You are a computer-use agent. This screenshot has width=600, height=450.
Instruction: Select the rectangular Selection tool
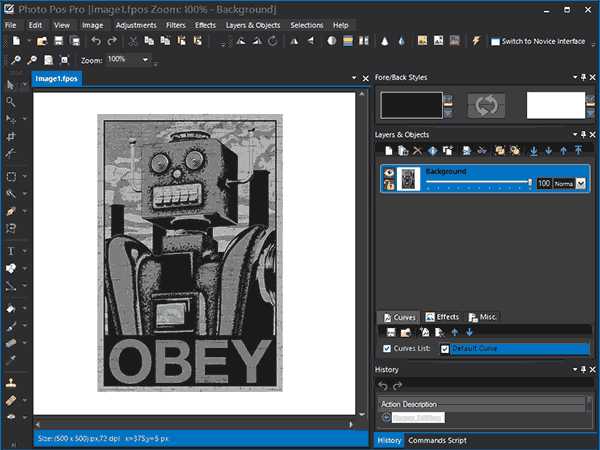click(x=11, y=176)
